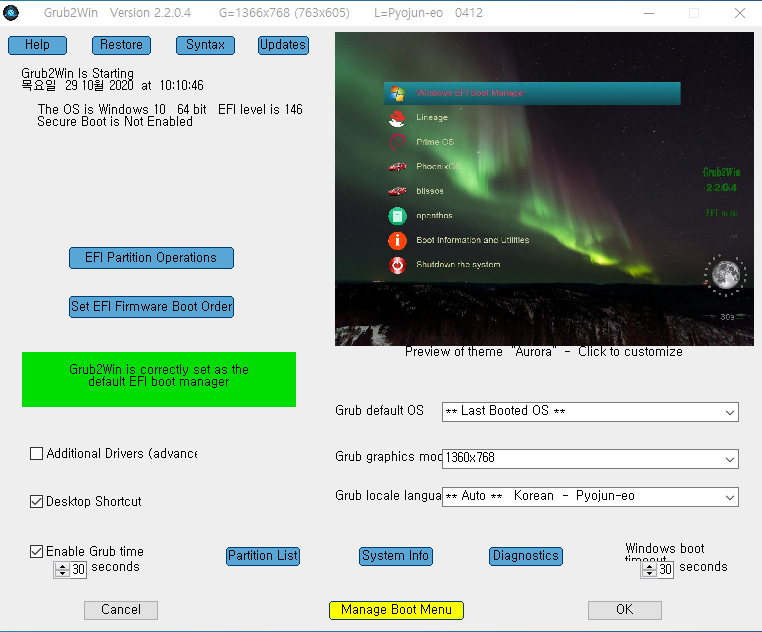Confirm with the OK button
762x632 pixels.
tap(624, 610)
